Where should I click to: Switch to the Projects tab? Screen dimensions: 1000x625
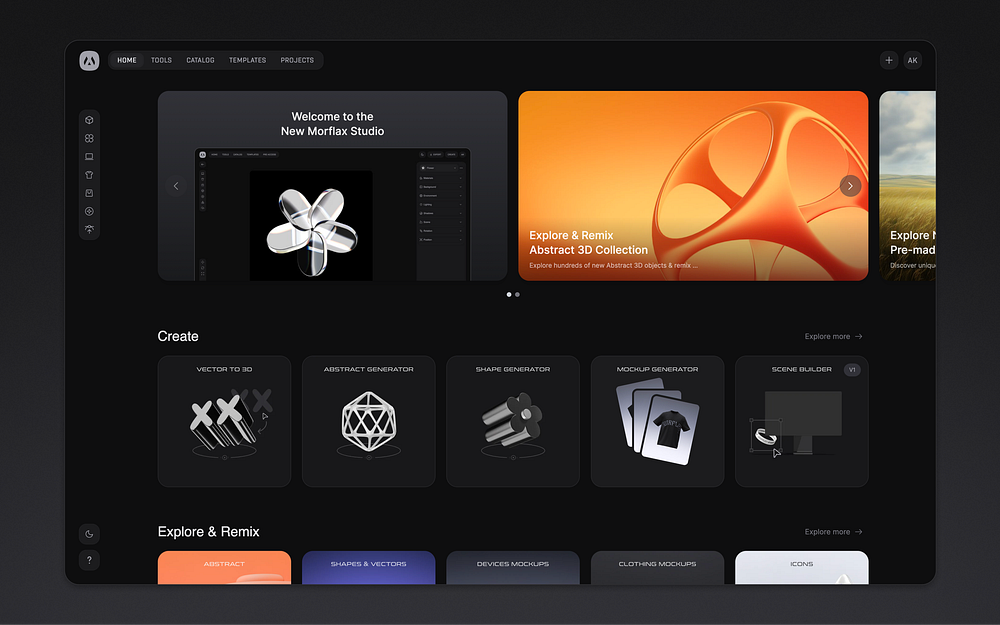297,61
